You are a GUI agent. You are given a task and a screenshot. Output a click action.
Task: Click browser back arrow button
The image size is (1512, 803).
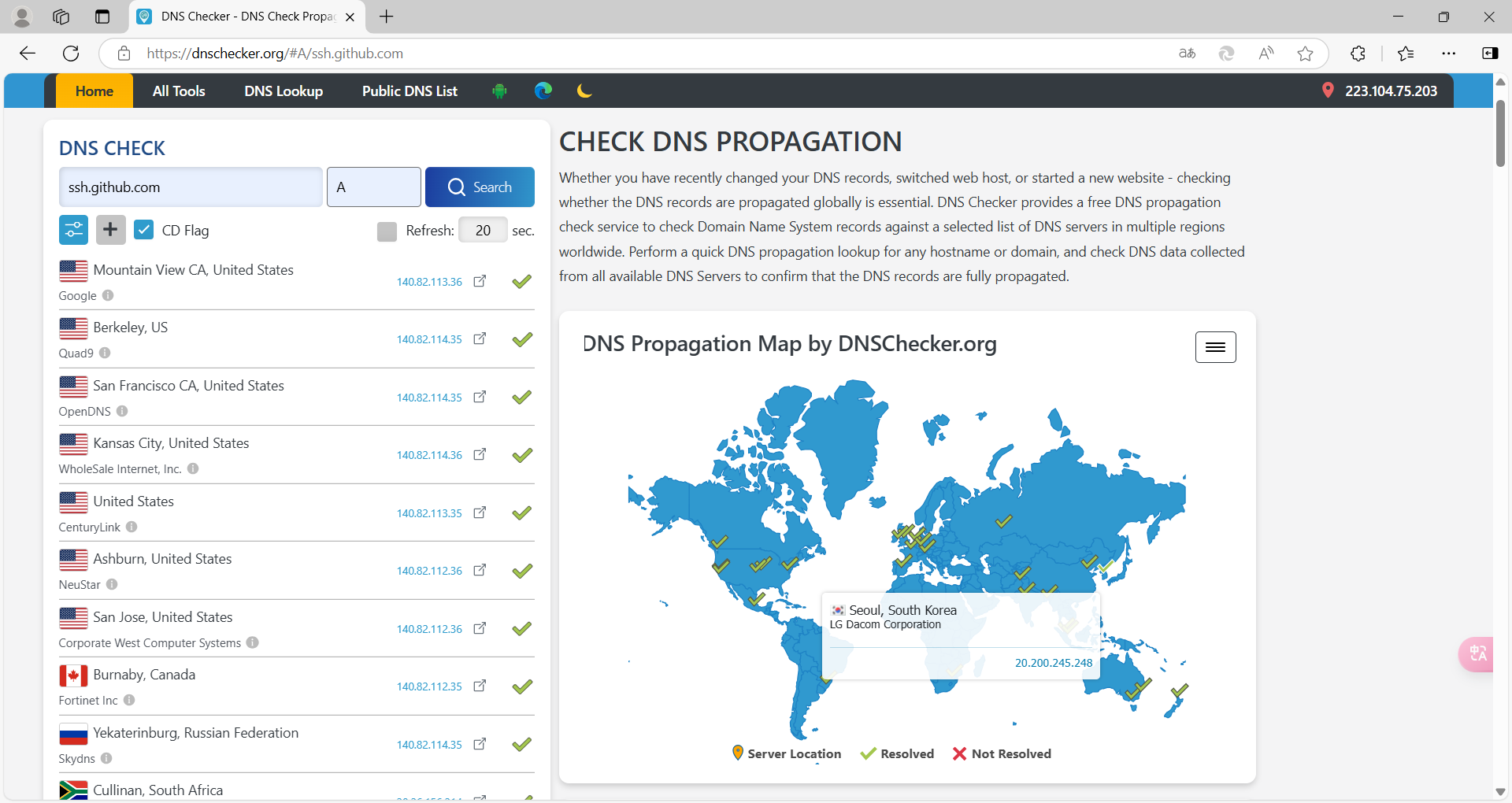point(28,54)
